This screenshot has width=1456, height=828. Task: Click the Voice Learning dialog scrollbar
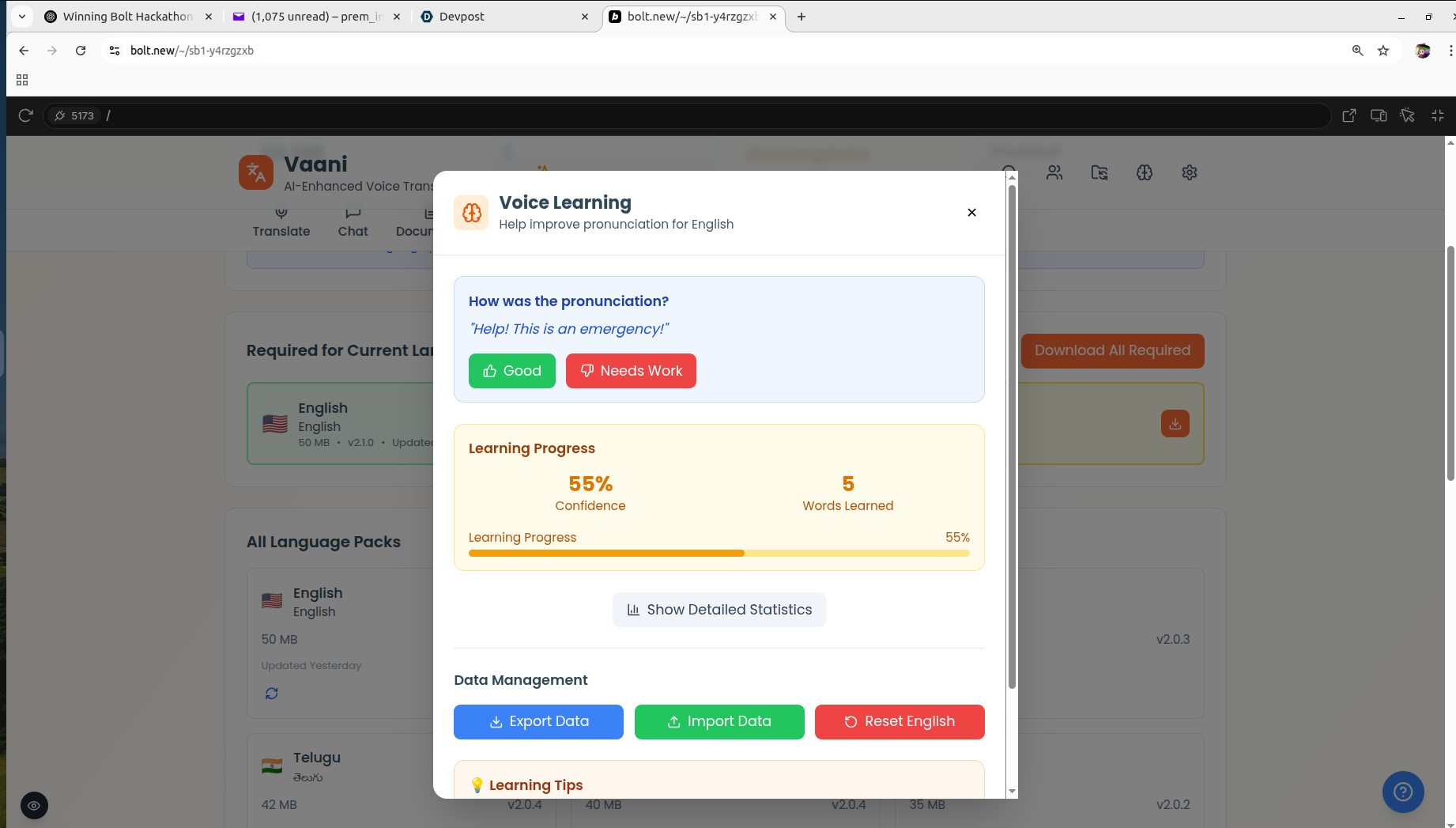(1012, 435)
